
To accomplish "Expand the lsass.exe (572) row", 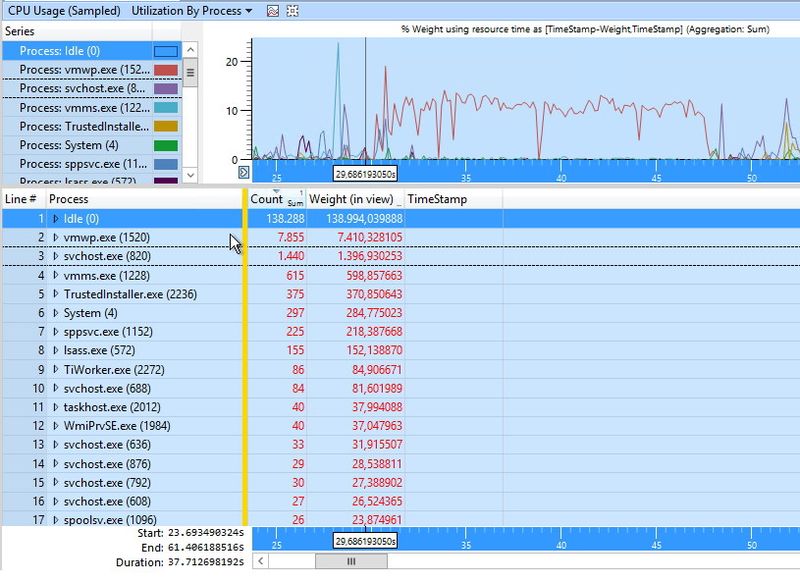I will tap(56, 350).
